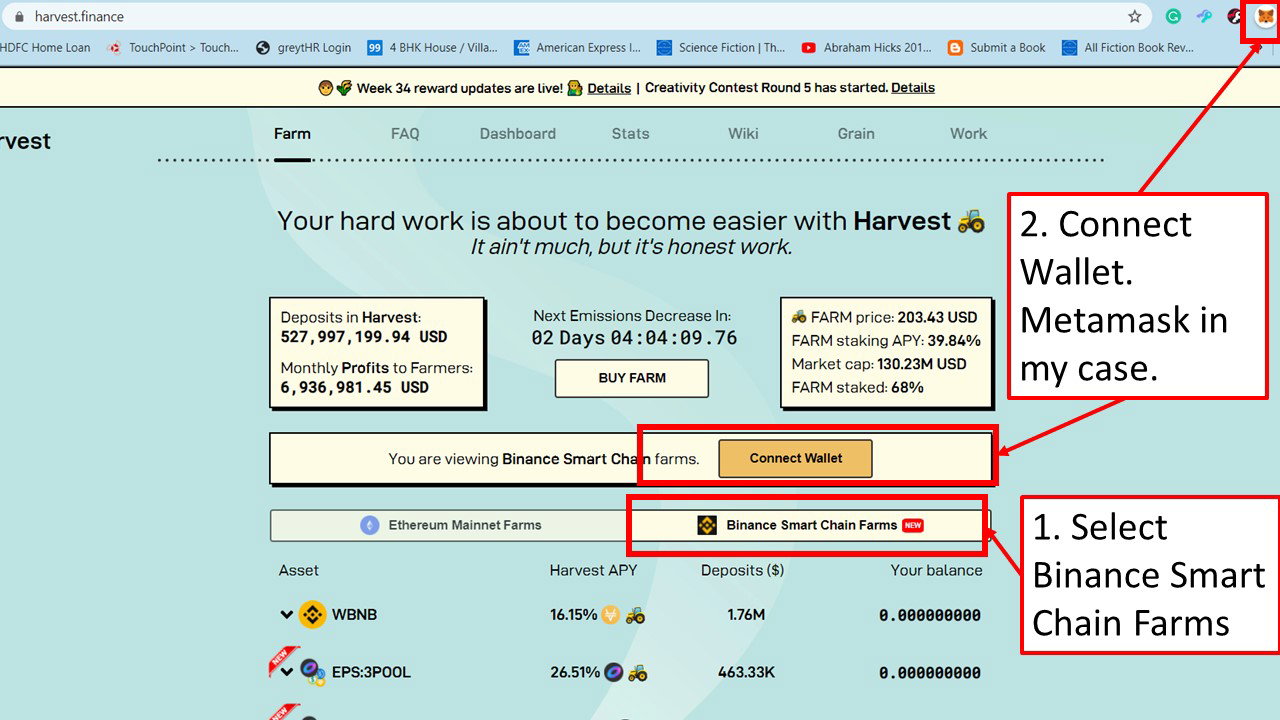Expand the WBNB farm row chevron

coord(287,615)
